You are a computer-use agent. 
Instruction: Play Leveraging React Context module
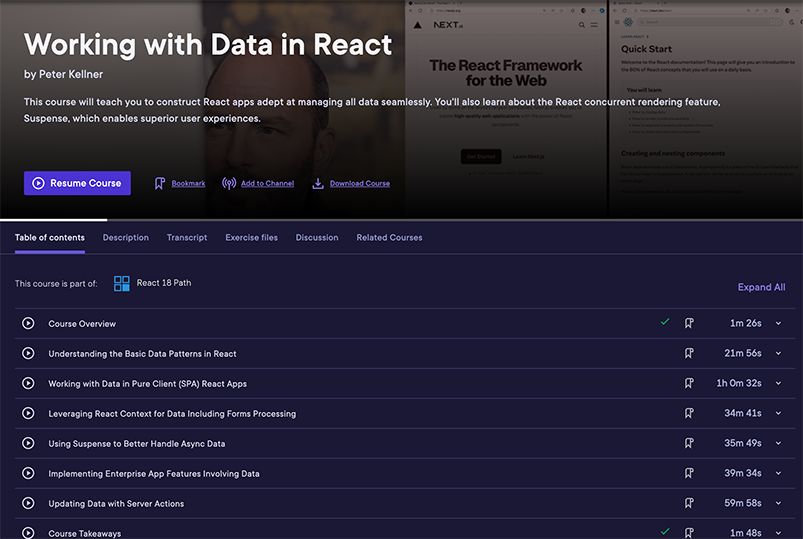point(28,413)
